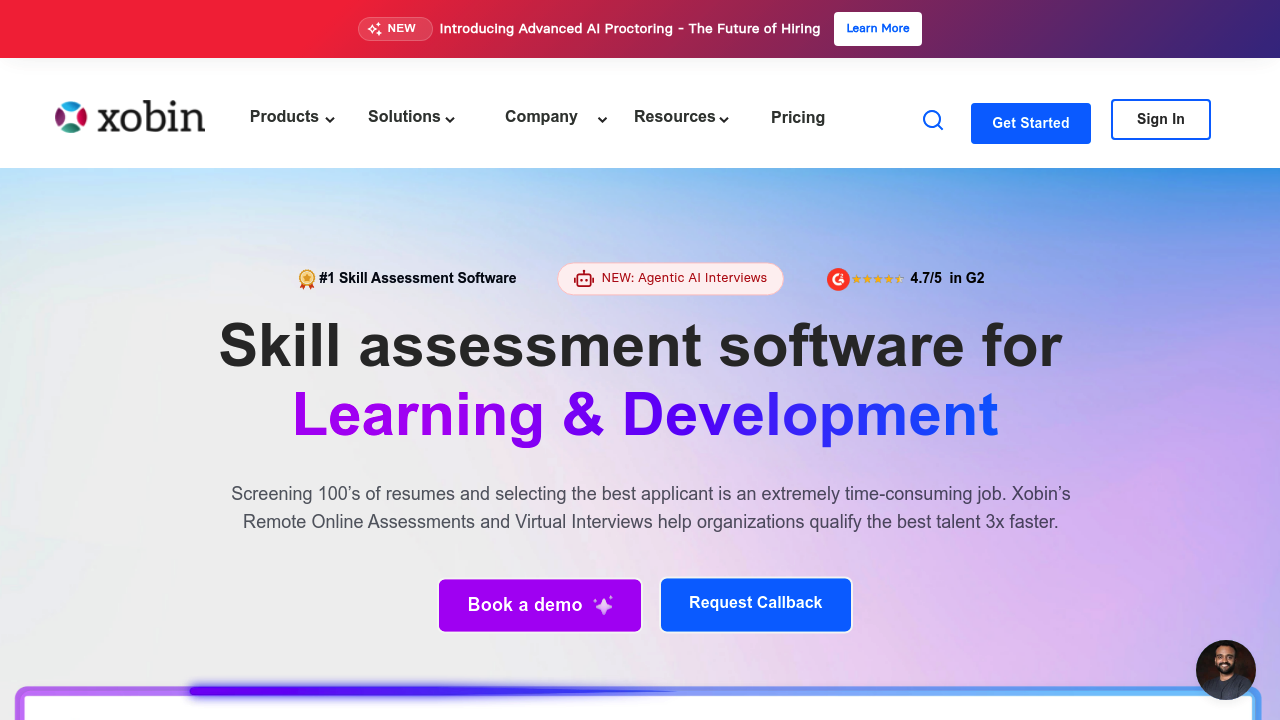
Task: Click the chevron next to Company
Action: [x=602, y=120]
